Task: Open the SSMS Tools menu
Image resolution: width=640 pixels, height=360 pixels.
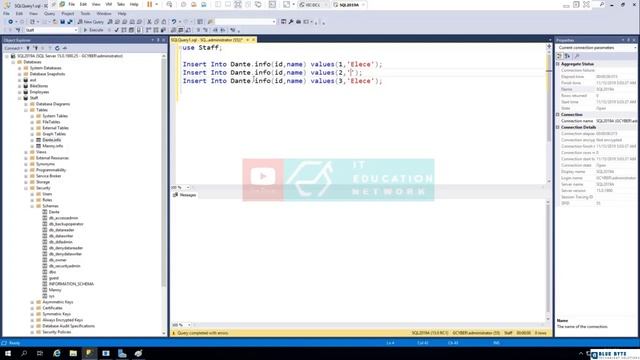Action: [85, 13]
